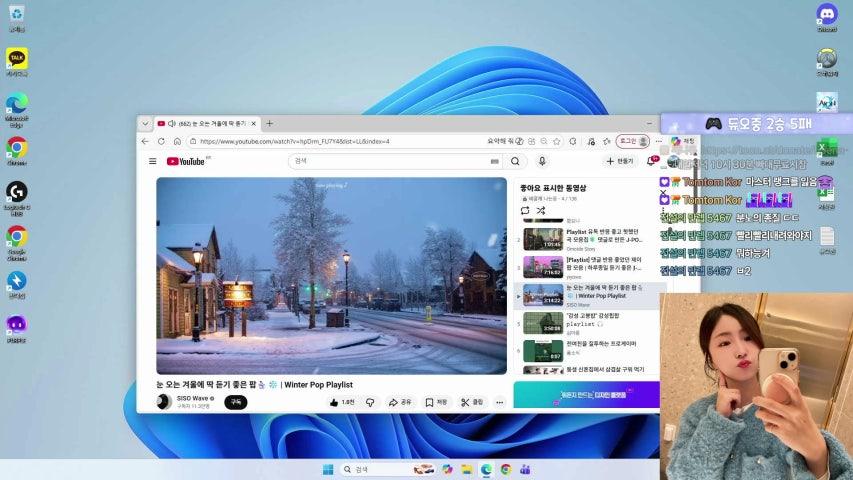This screenshot has height=480, width=853.
Task: Click the 구독 subscribe button
Action: [235, 402]
